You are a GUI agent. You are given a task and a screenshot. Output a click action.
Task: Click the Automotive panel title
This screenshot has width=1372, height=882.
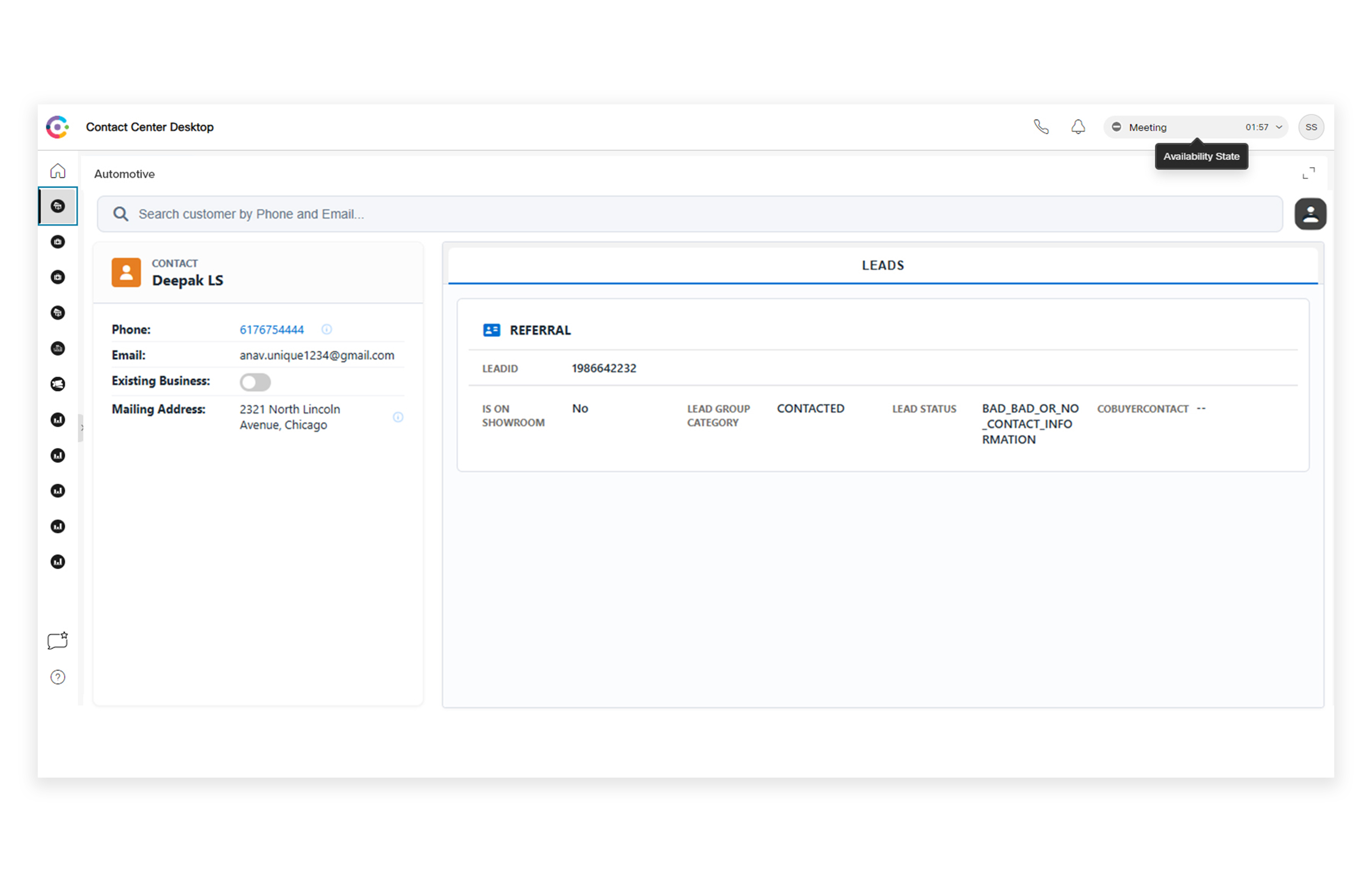[124, 174]
